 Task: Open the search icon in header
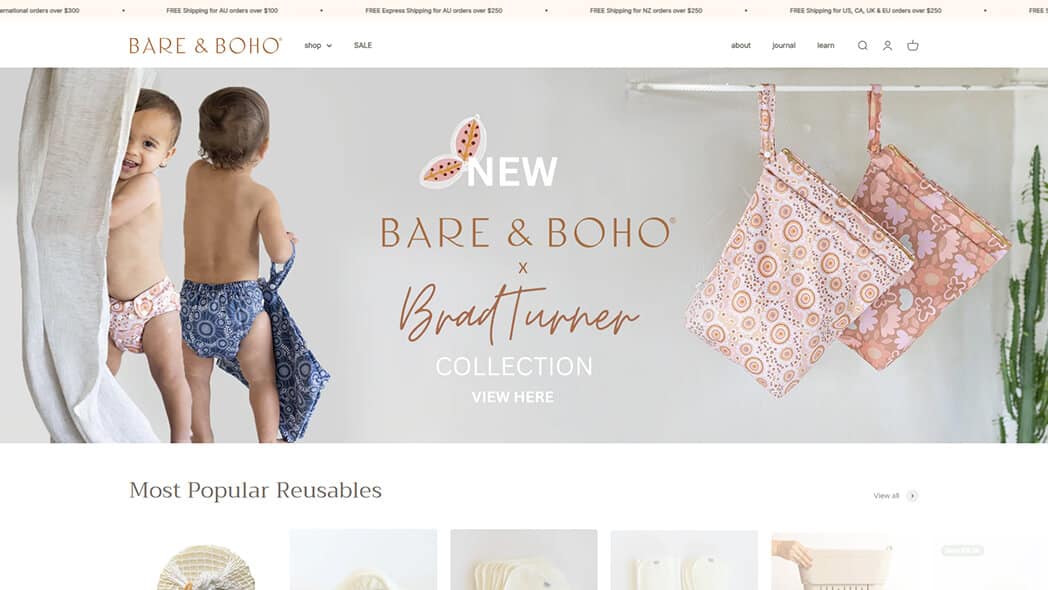862,45
